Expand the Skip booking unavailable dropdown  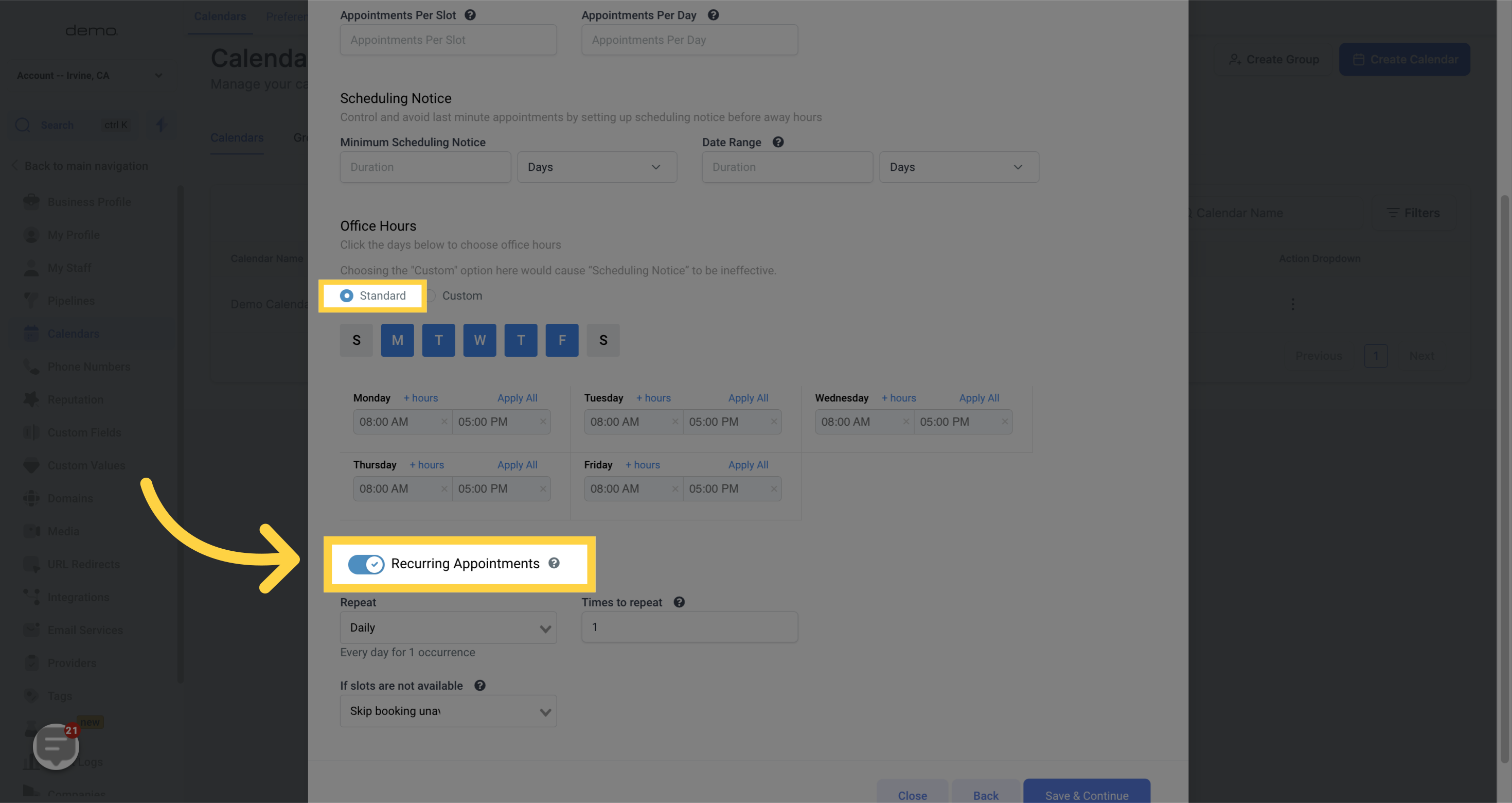pyautogui.click(x=448, y=711)
